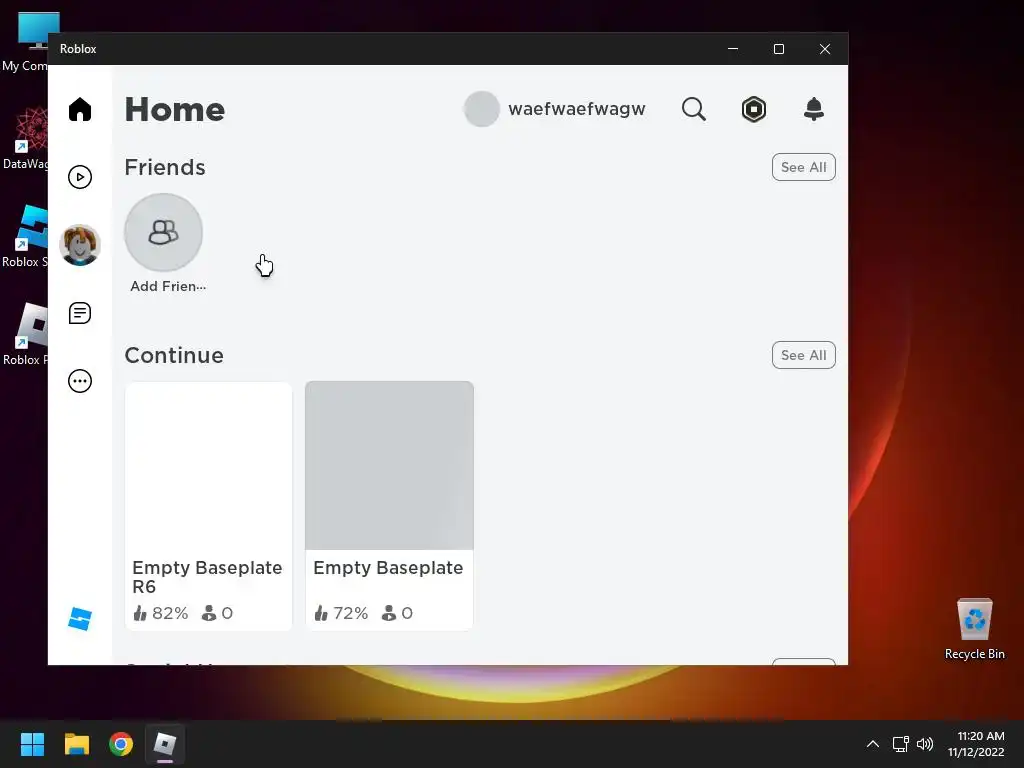Screen dimensions: 1024x768
Task: Close the Roblox window
Action: [x=825, y=49]
